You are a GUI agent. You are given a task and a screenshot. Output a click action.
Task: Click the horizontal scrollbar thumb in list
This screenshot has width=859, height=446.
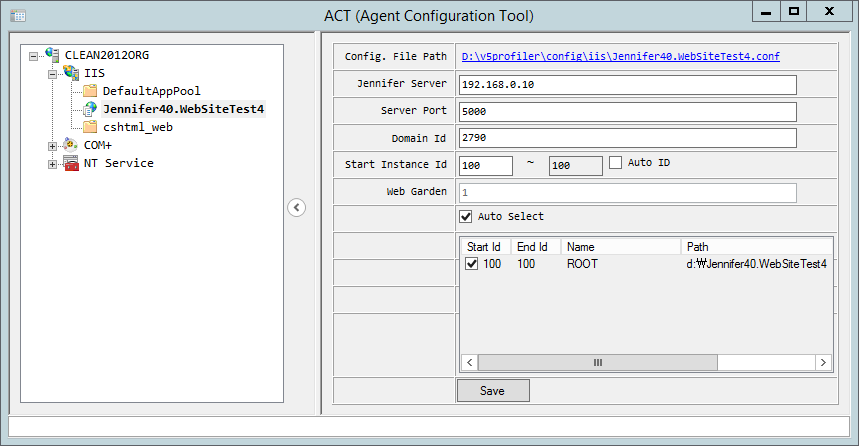pos(598,363)
